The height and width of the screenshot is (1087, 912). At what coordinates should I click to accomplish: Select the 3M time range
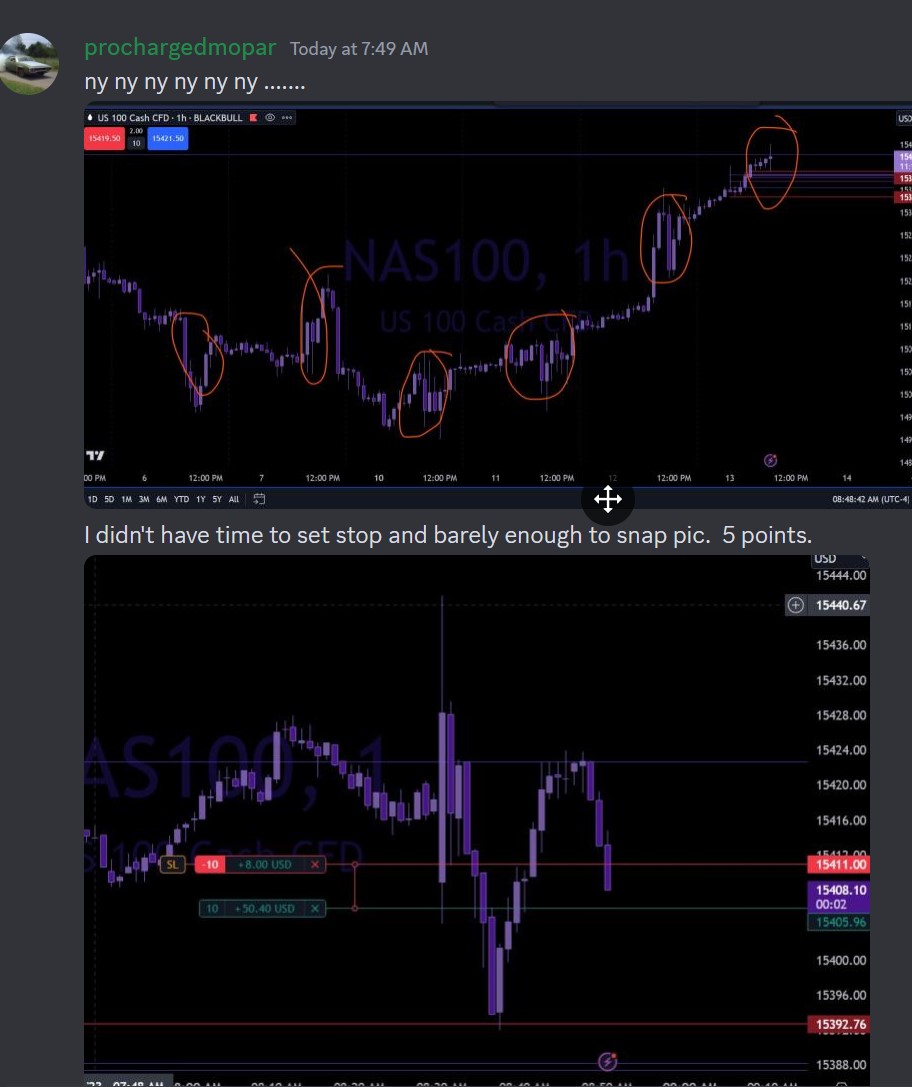[143, 499]
